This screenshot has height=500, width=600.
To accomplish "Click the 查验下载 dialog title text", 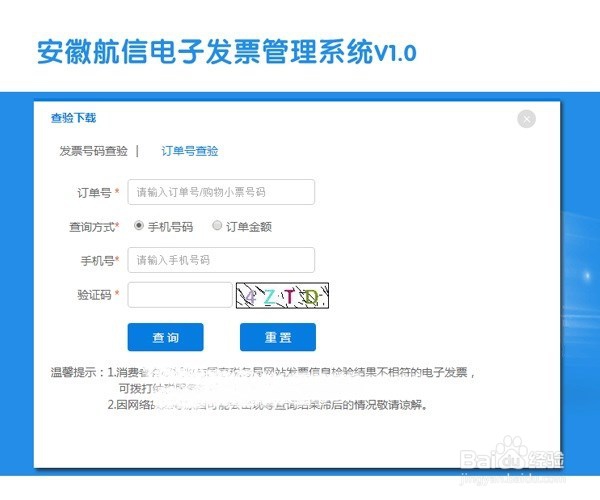I will [x=73, y=118].
